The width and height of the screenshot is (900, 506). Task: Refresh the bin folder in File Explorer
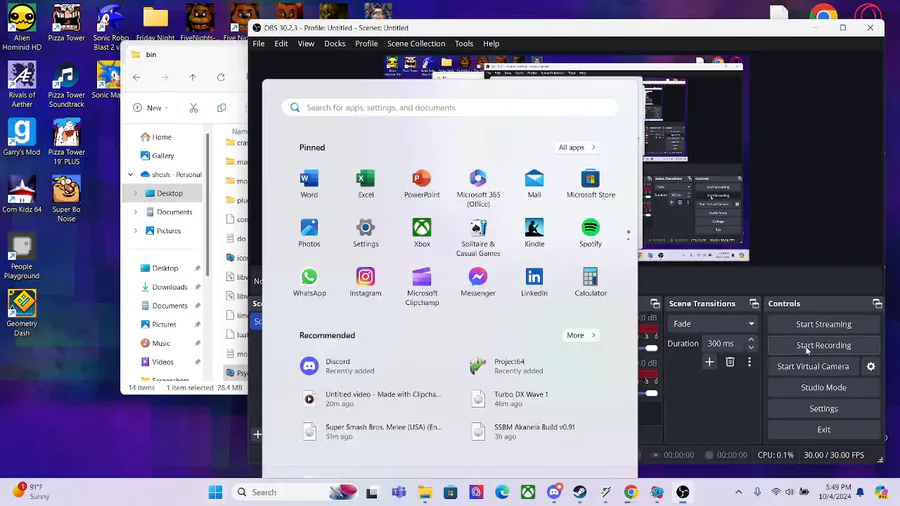[x=221, y=77]
